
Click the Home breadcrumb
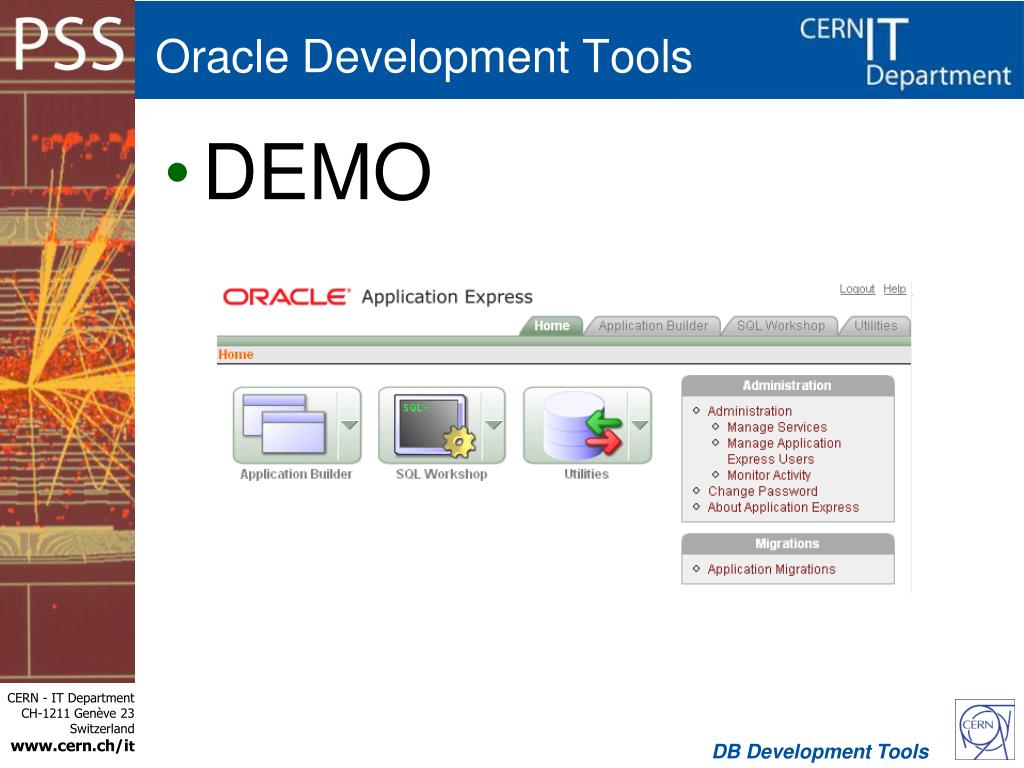coord(236,355)
